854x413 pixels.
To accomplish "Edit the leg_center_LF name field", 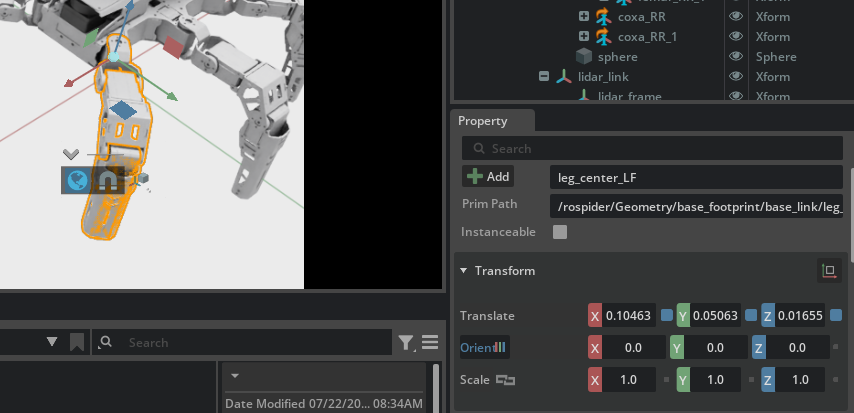I will click(x=696, y=178).
